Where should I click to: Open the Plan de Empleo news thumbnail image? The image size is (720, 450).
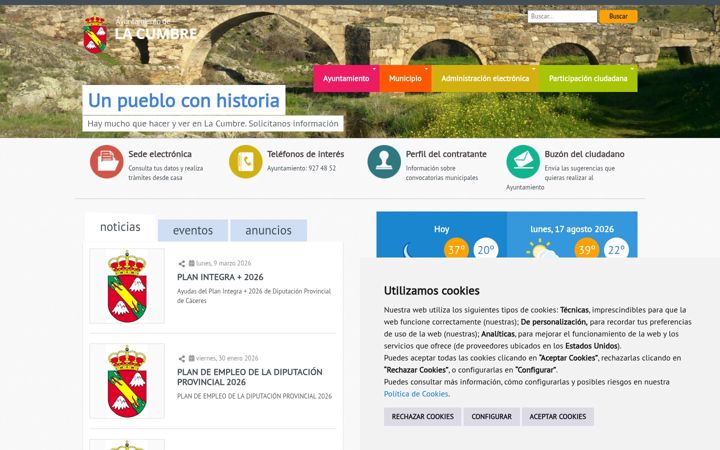pyautogui.click(x=127, y=381)
